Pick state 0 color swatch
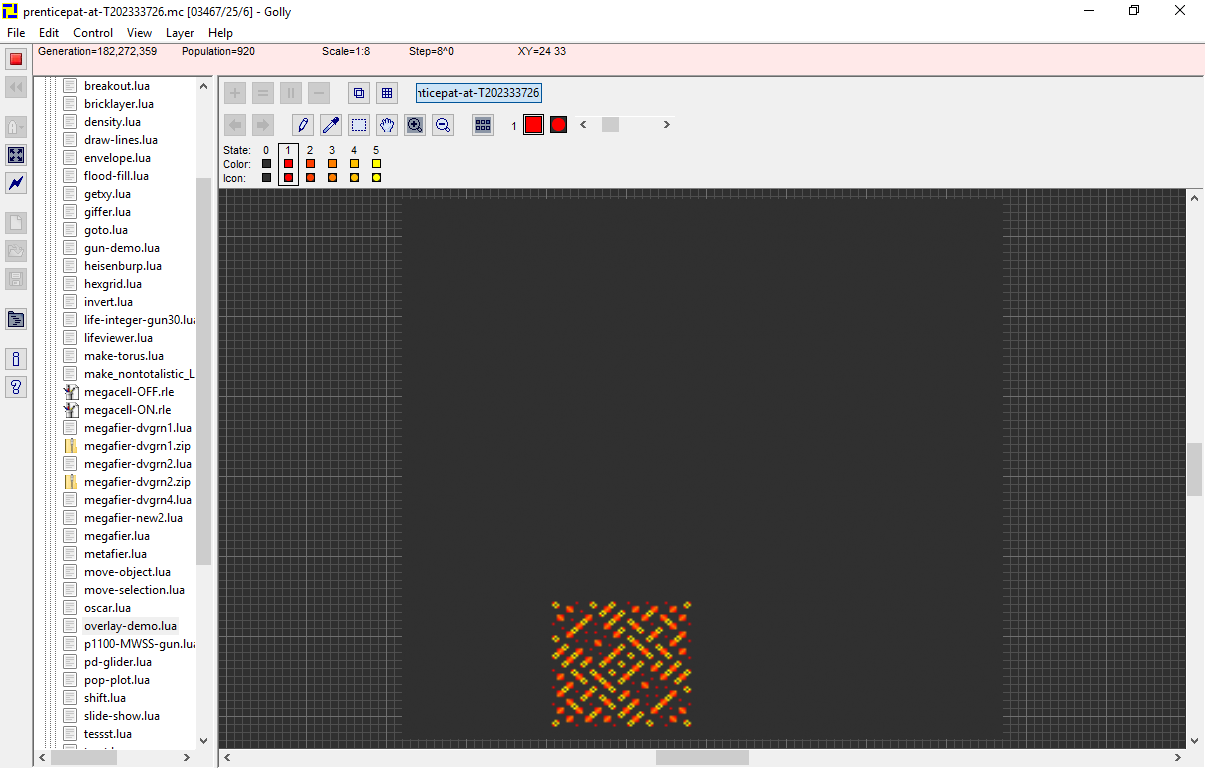This screenshot has height=768, width=1205. coord(266,164)
